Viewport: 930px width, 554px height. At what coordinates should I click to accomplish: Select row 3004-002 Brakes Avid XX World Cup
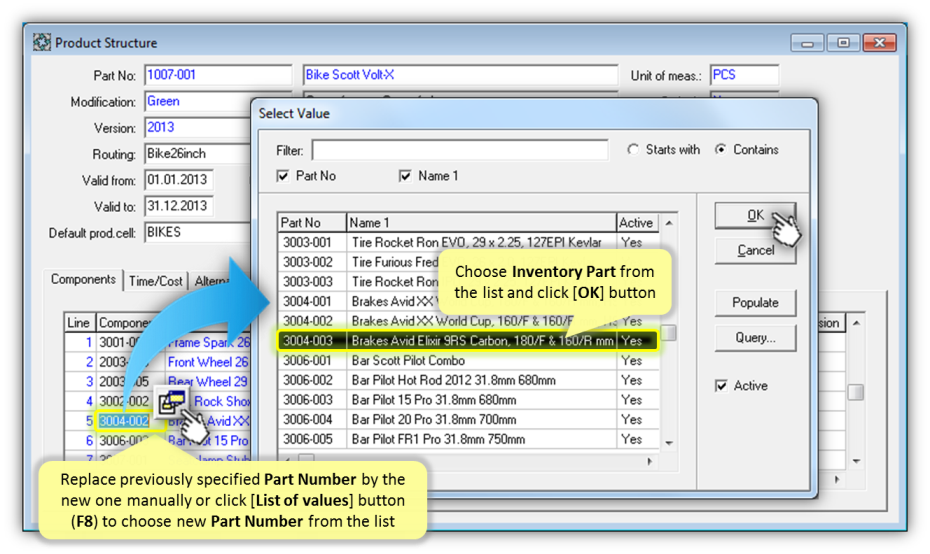(468, 321)
